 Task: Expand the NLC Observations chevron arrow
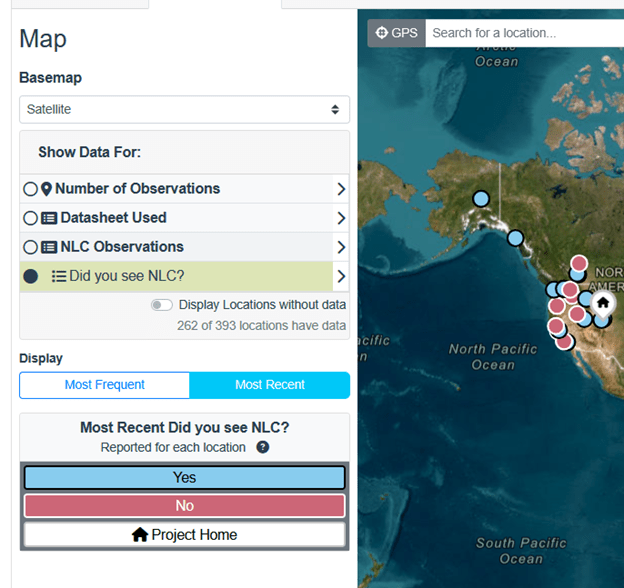coord(341,247)
